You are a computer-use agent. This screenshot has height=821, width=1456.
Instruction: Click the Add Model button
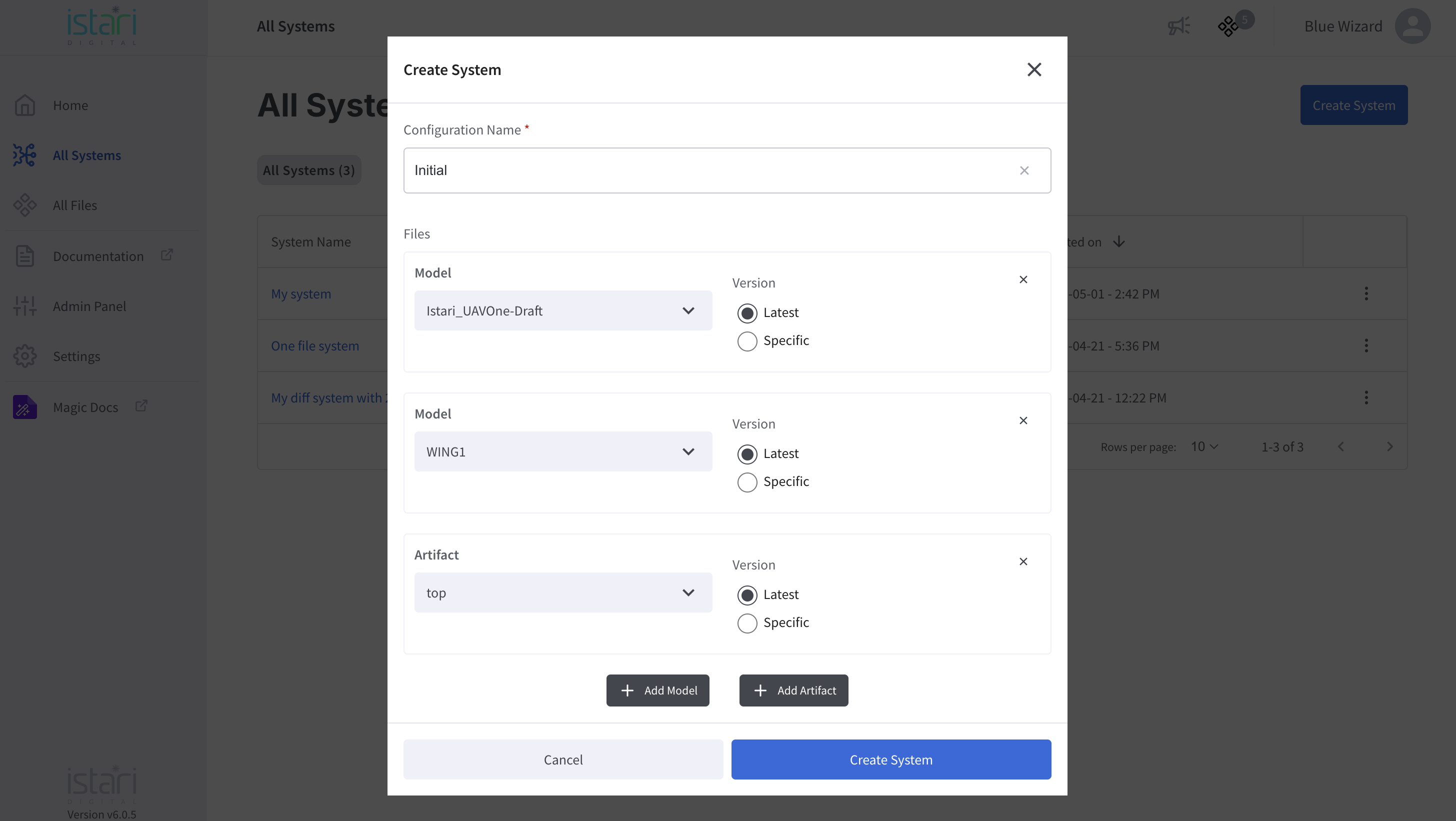click(x=657, y=690)
